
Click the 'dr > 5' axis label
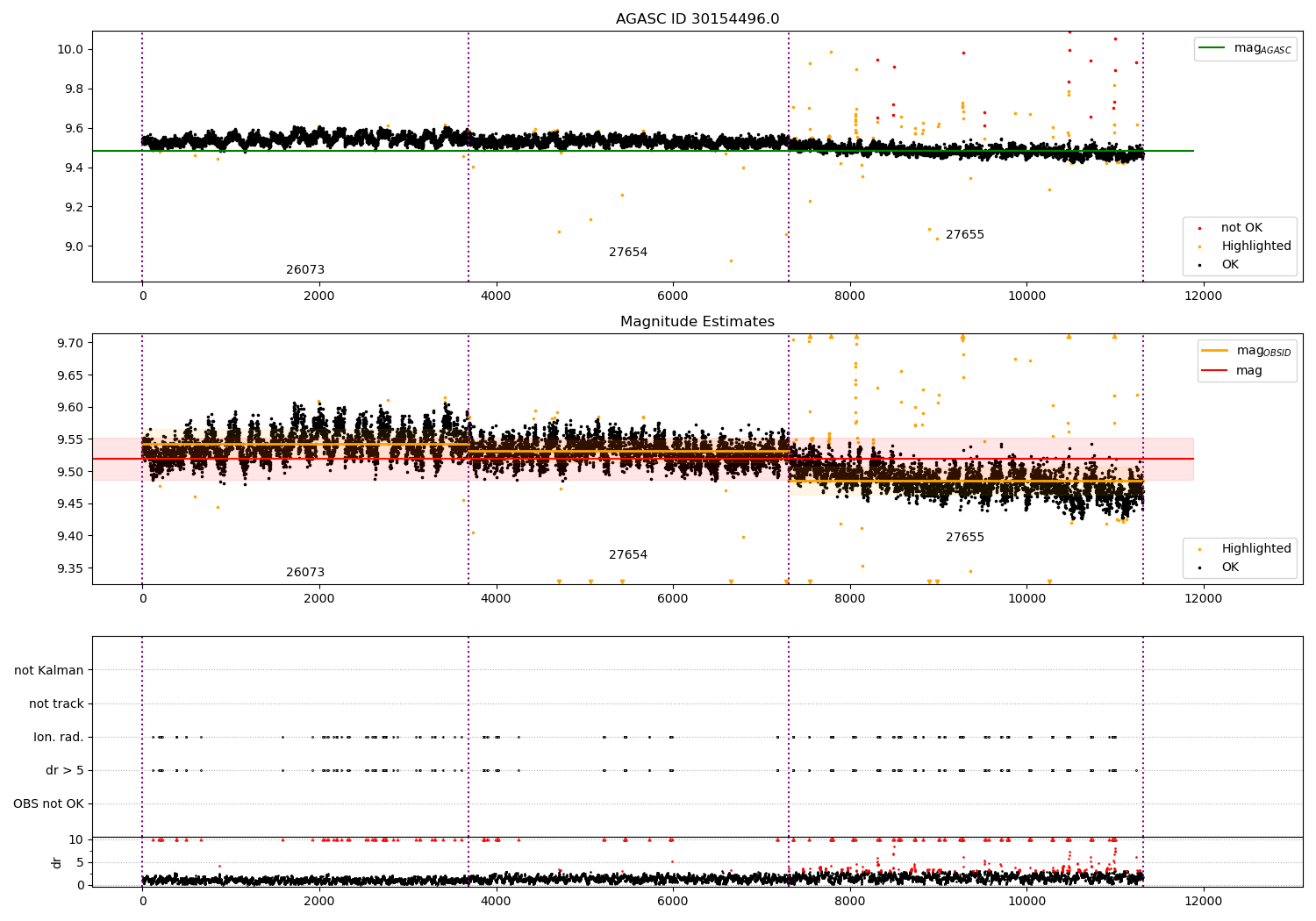65,771
